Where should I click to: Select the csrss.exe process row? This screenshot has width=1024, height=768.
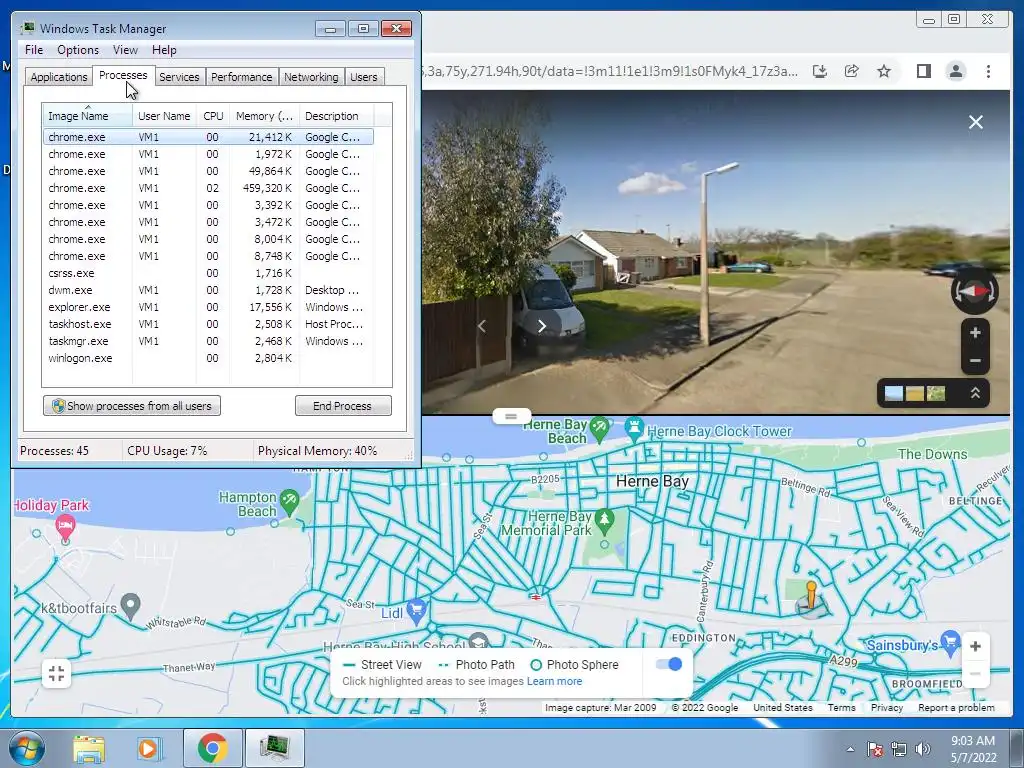(x=208, y=273)
